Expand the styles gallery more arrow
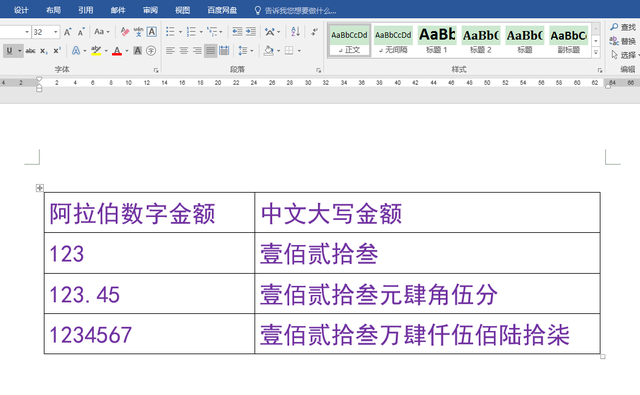The height and width of the screenshot is (395, 640). 596,52
